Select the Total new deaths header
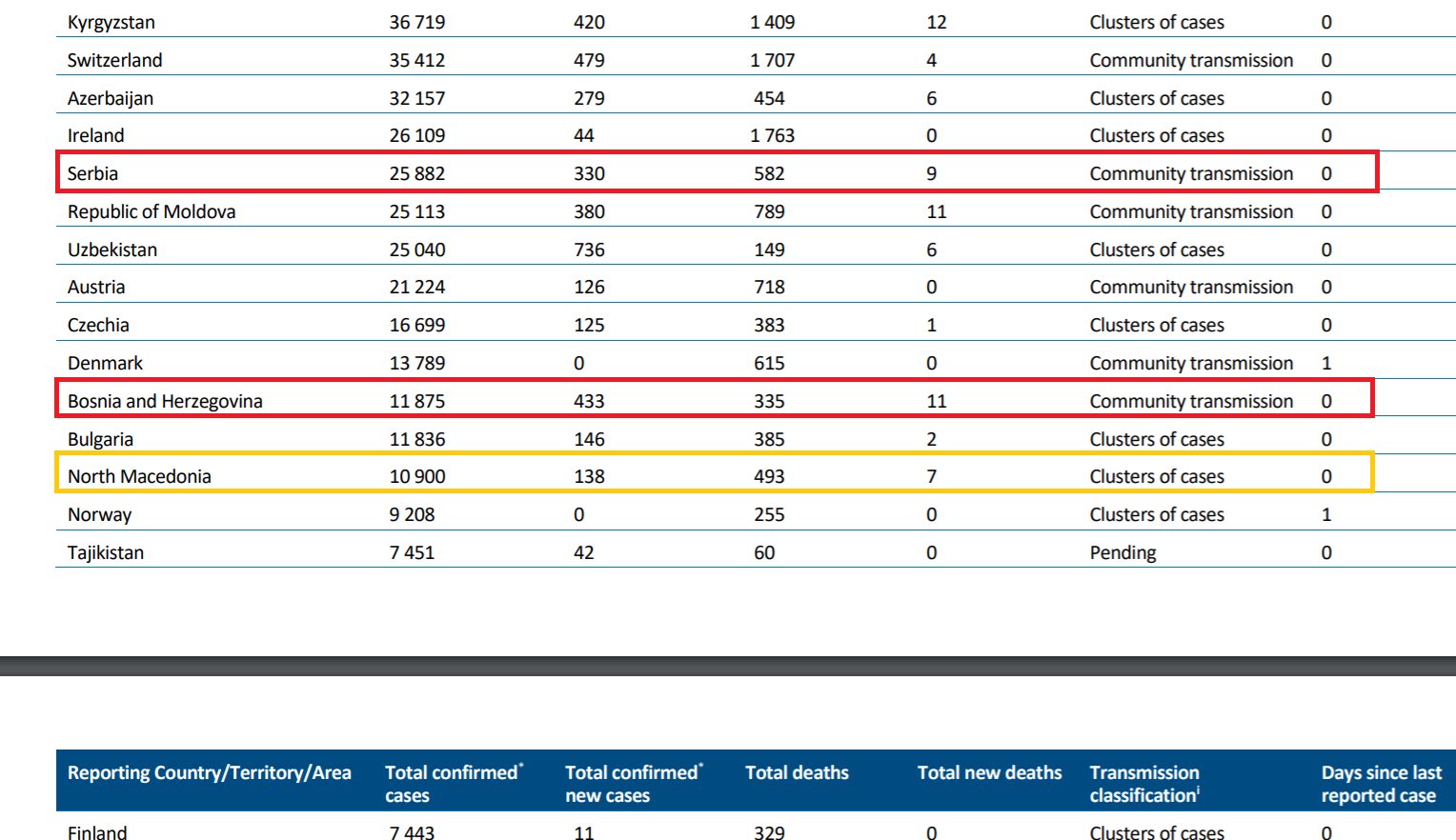This screenshot has width=1456, height=840. pyautogui.click(x=989, y=772)
